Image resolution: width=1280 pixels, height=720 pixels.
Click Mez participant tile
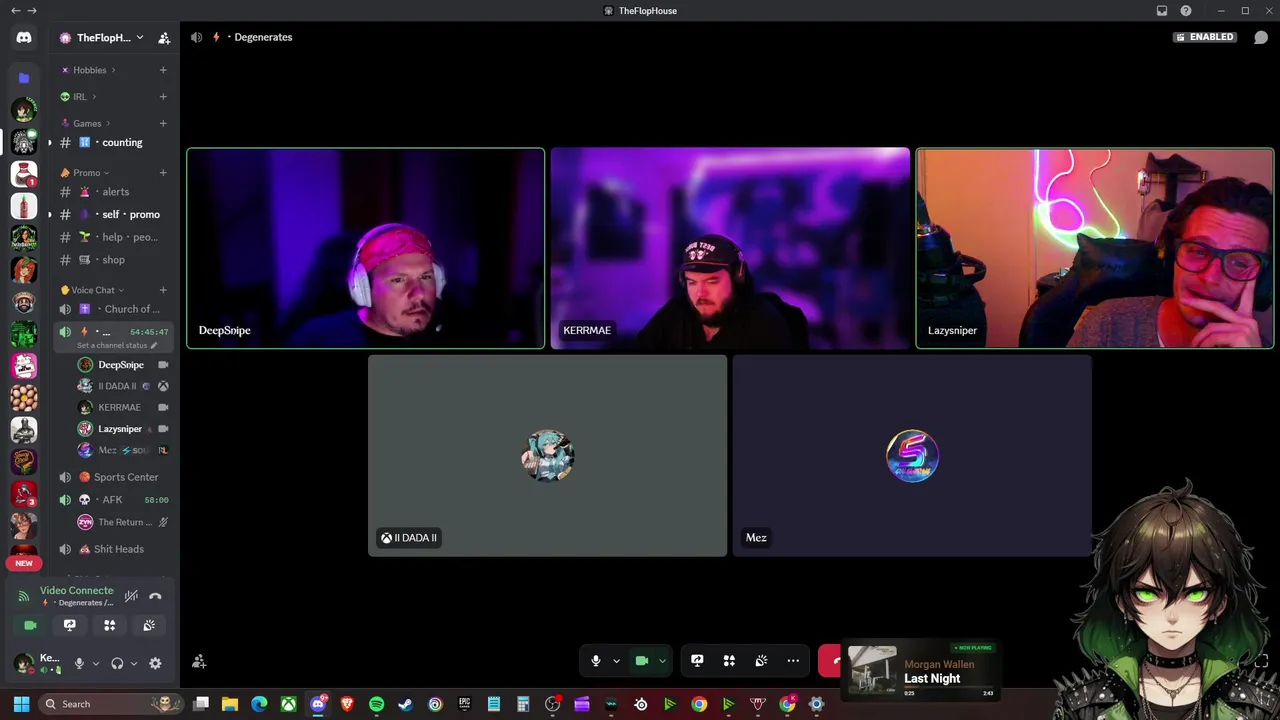[912, 456]
